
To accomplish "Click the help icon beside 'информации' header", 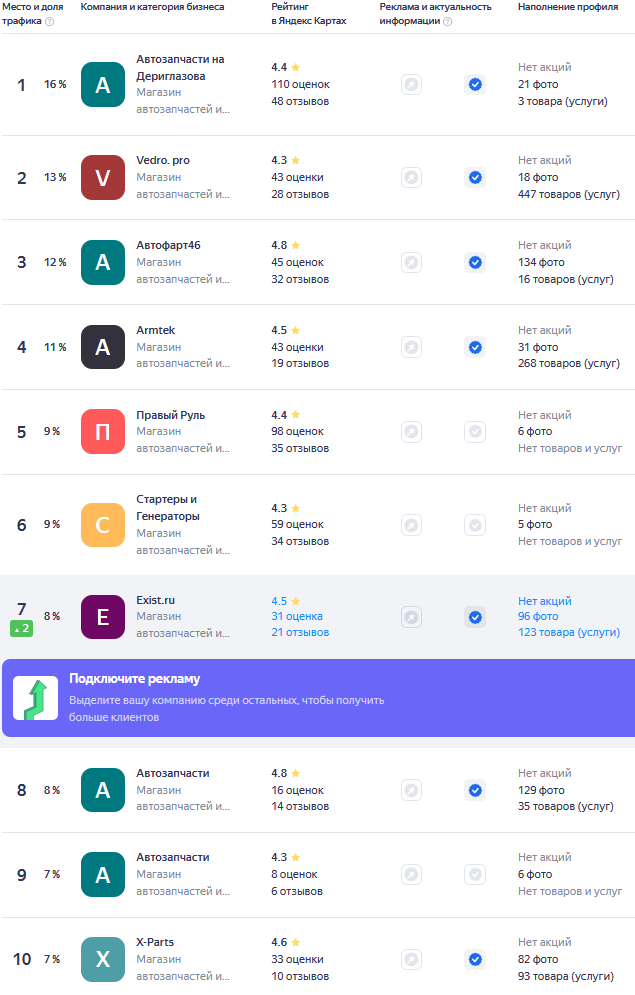I will coord(447,21).
